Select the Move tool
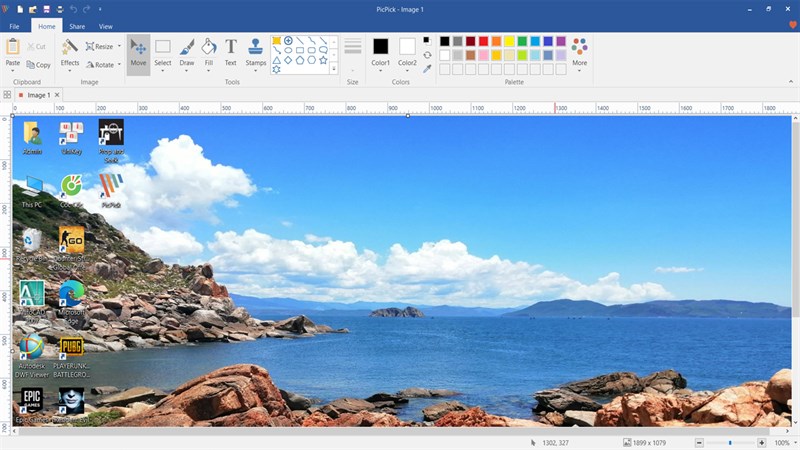The height and width of the screenshot is (450, 800). coord(138,52)
